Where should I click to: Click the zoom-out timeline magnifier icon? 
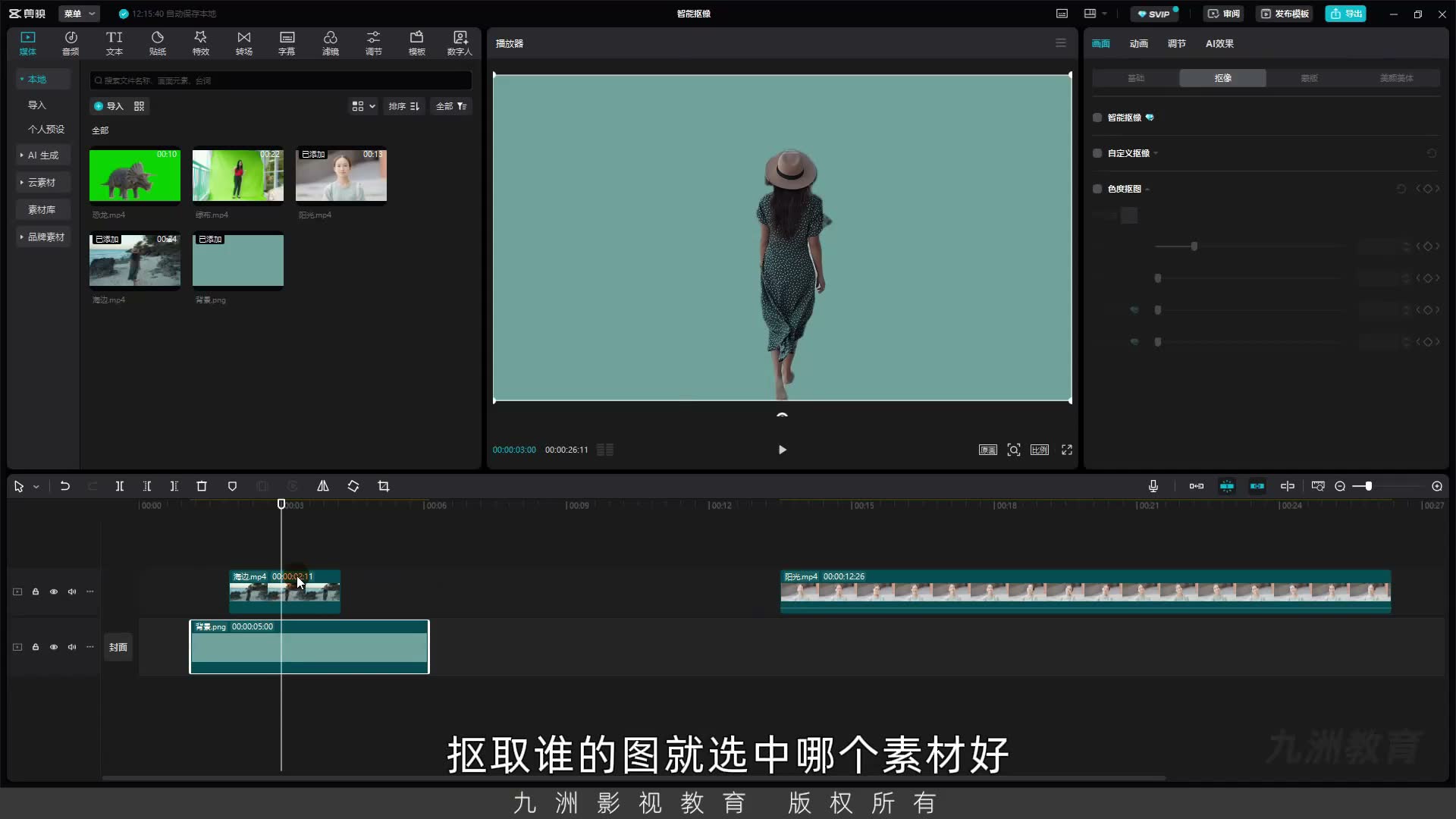coord(1340,486)
